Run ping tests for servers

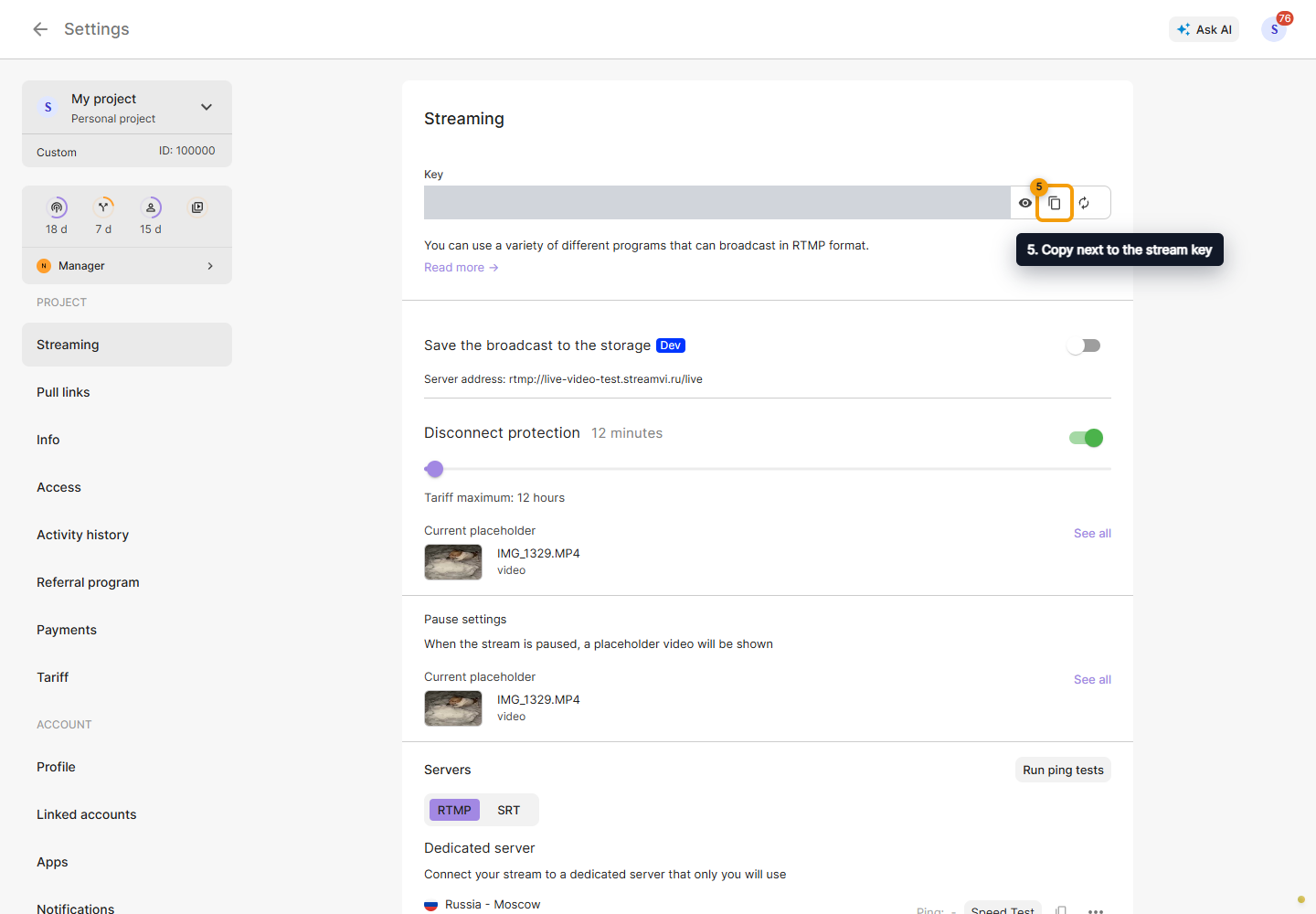pos(1063,770)
